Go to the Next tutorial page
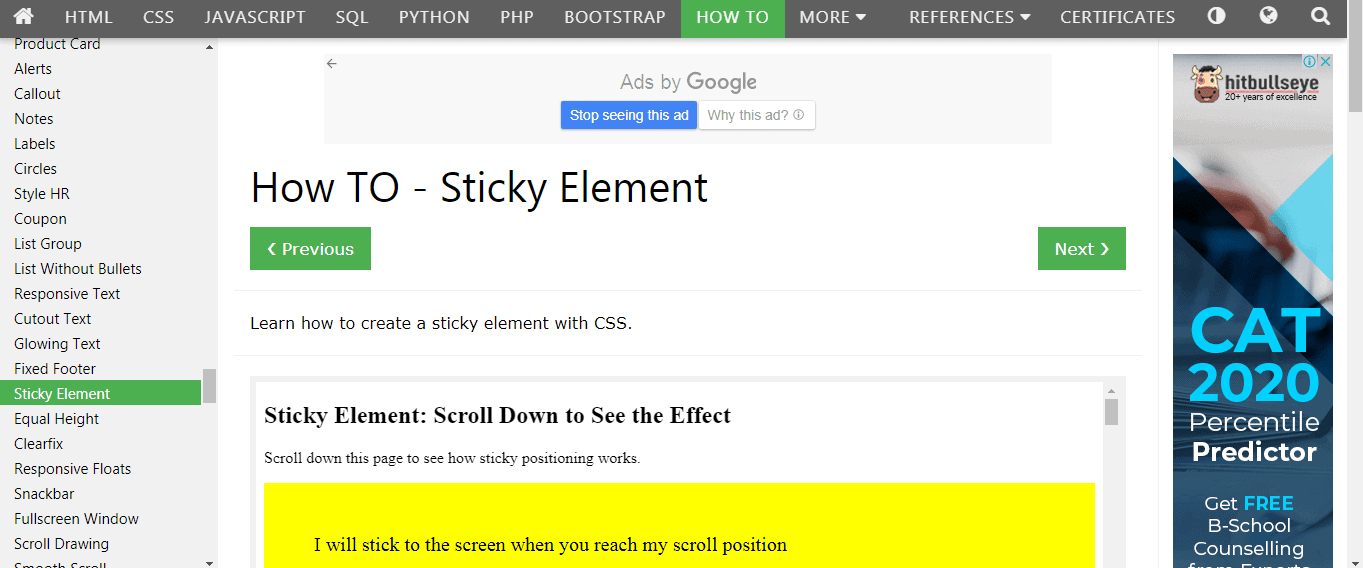Image resolution: width=1363 pixels, height=568 pixels. tap(1082, 249)
